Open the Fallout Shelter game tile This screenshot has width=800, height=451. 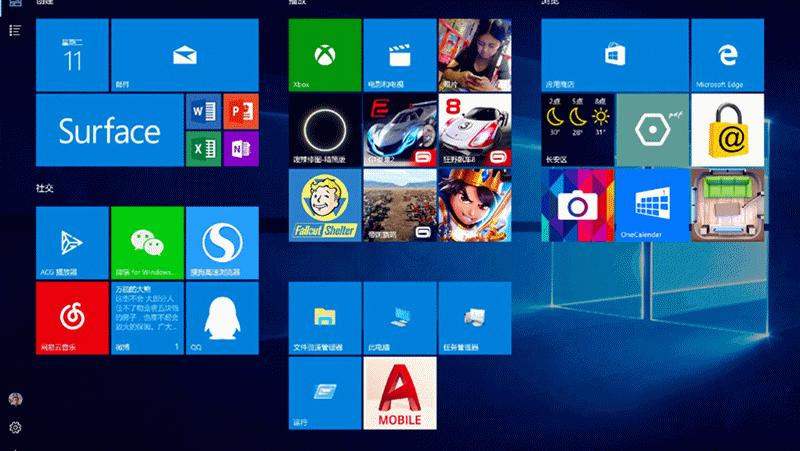[324, 205]
